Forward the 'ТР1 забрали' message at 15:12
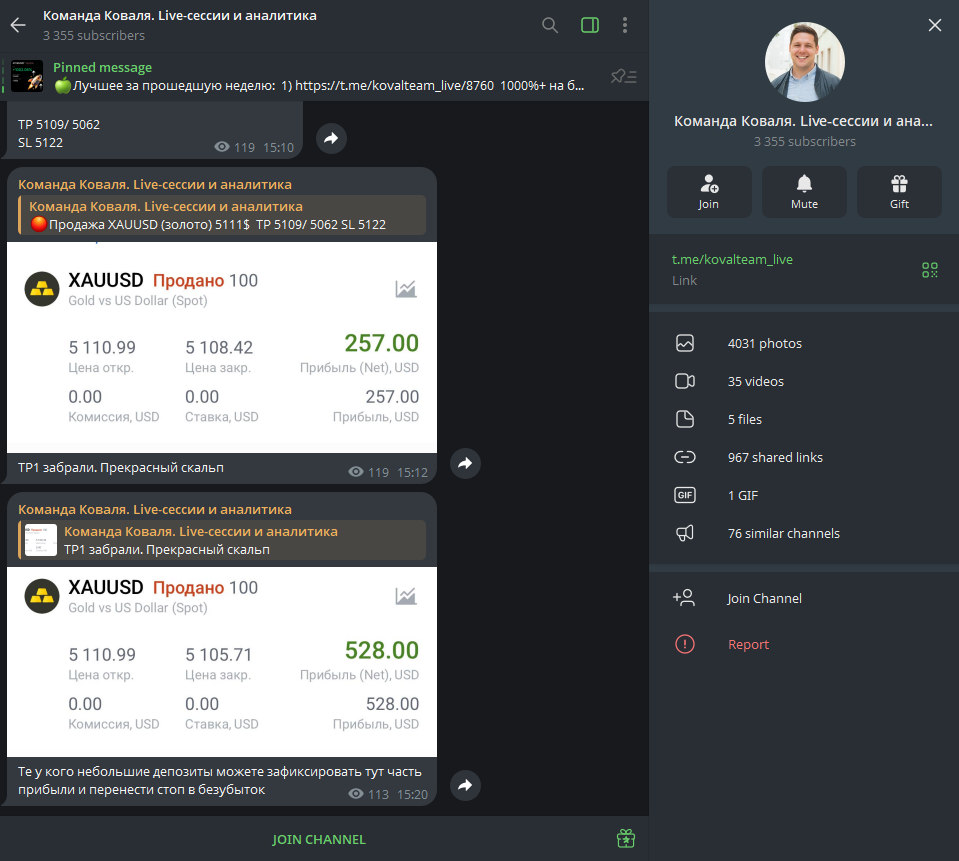 tap(465, 464)
